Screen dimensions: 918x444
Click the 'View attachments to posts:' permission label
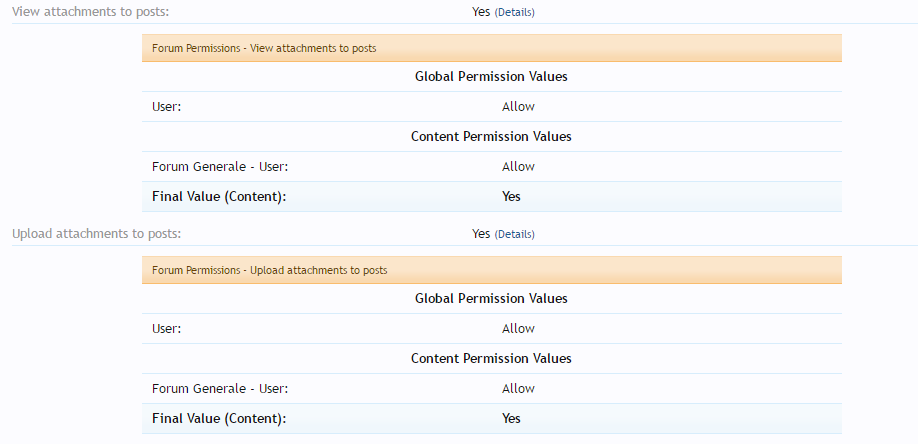tap(90, 12)
